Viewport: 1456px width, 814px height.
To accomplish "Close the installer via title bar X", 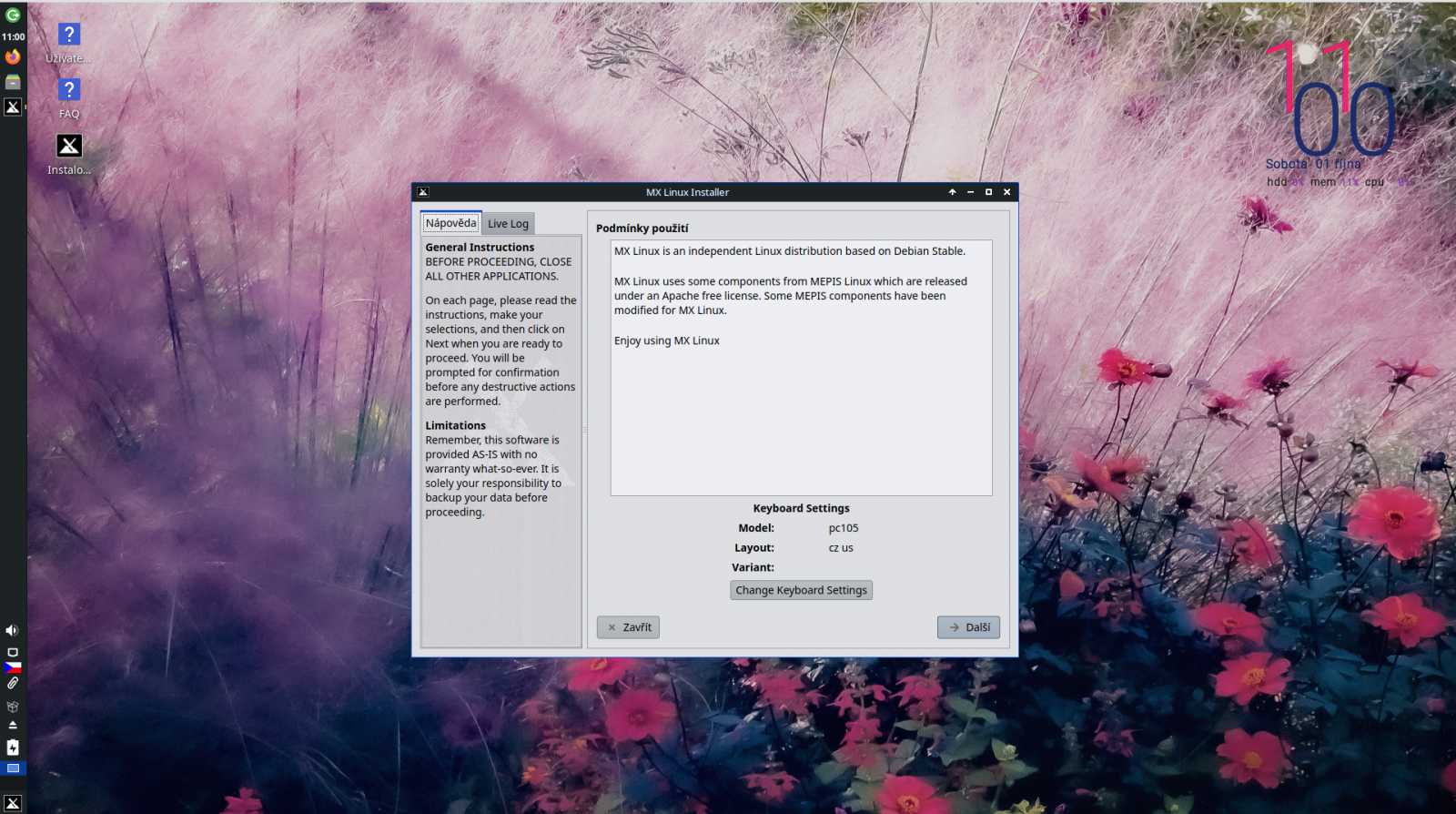I will [x=1007, y=192].
